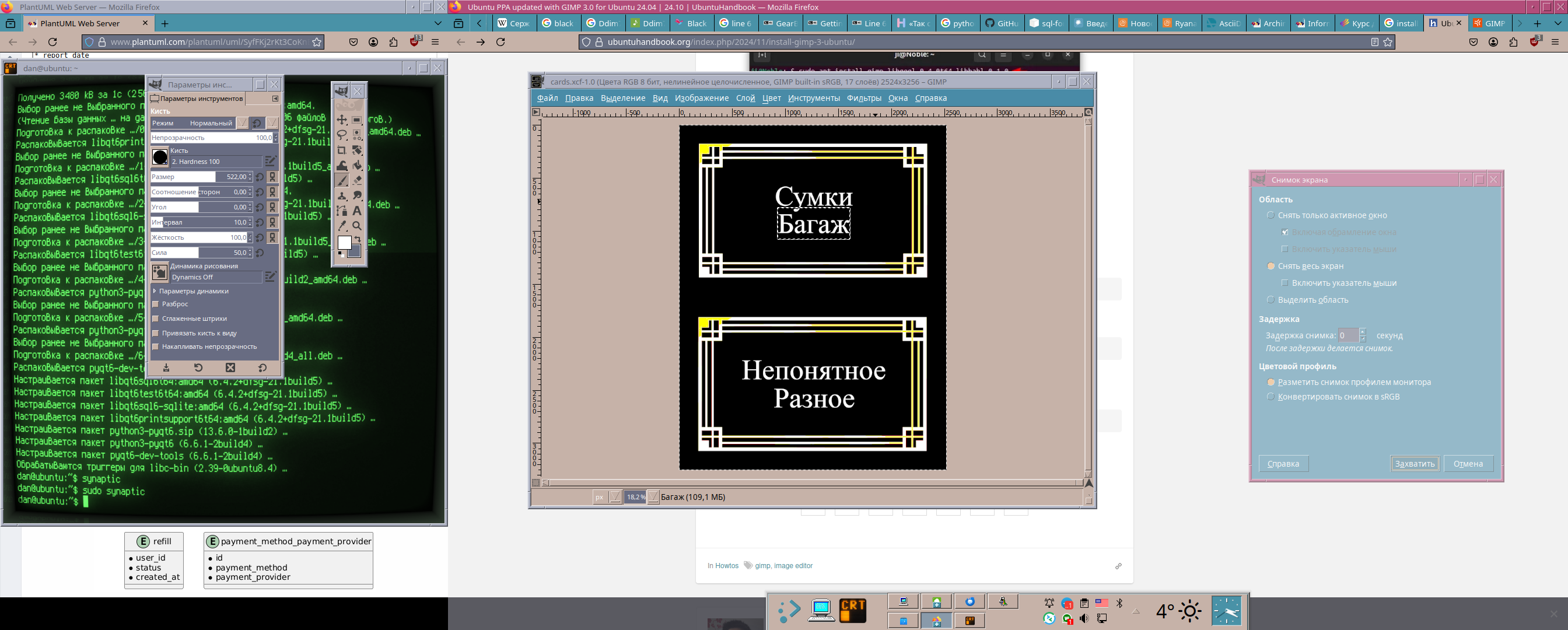Viewport: 1568px width, 630px height.
Task: Click the Захватить button
Action: 1414,463
